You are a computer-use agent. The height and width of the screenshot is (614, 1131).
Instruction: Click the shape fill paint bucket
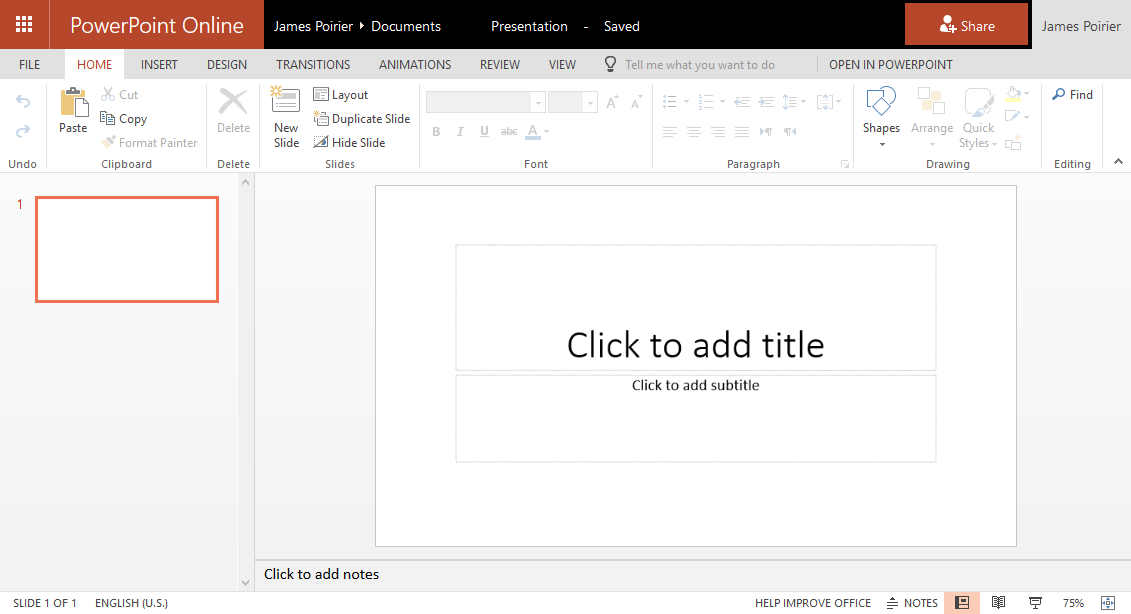pos(1013,94)
